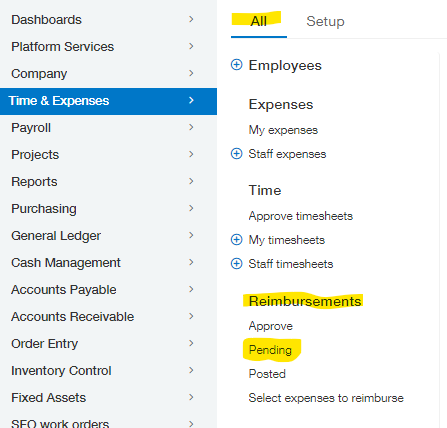
Task: Click the chevron next to Payroll
Action: click(191, 127)
